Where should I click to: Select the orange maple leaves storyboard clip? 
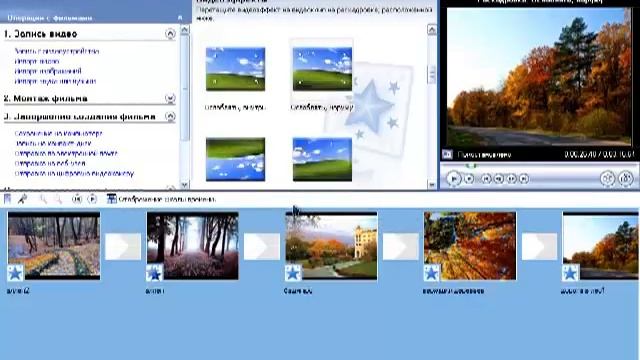[x=470, y=245]
